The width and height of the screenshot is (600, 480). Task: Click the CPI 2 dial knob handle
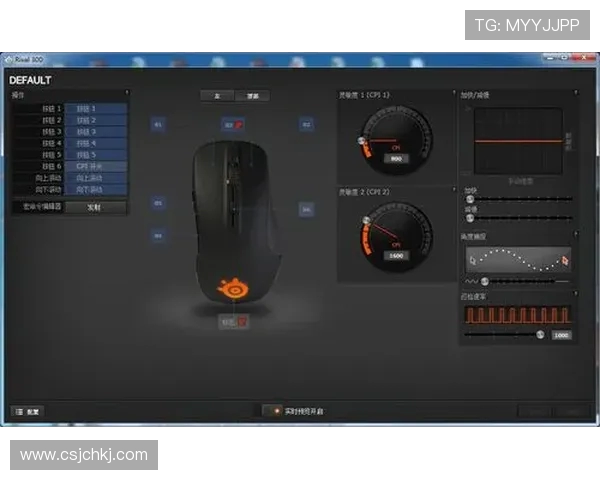coord(366,220)
